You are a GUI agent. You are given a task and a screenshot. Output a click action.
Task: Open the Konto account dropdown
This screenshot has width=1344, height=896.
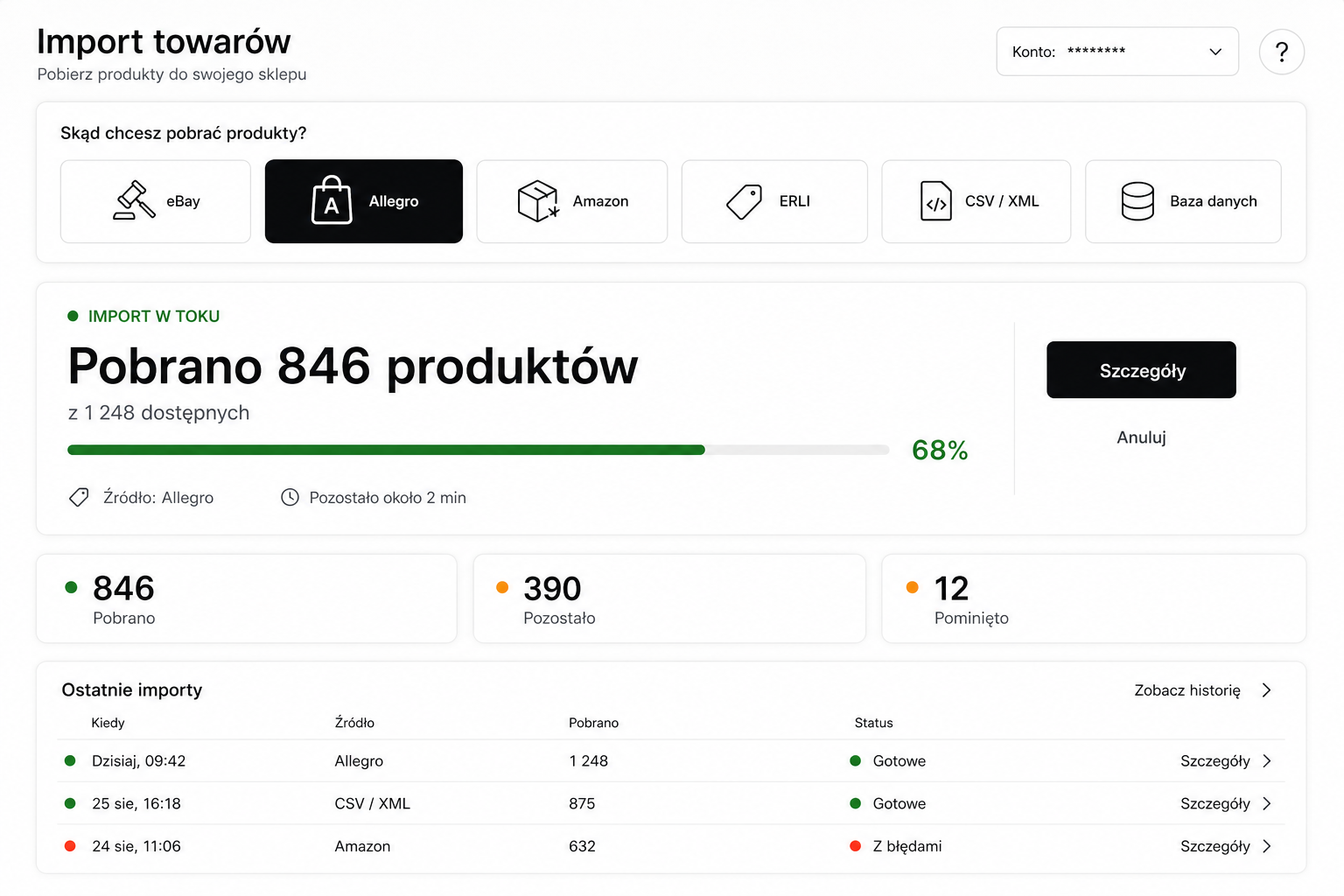coord(1117,52)
